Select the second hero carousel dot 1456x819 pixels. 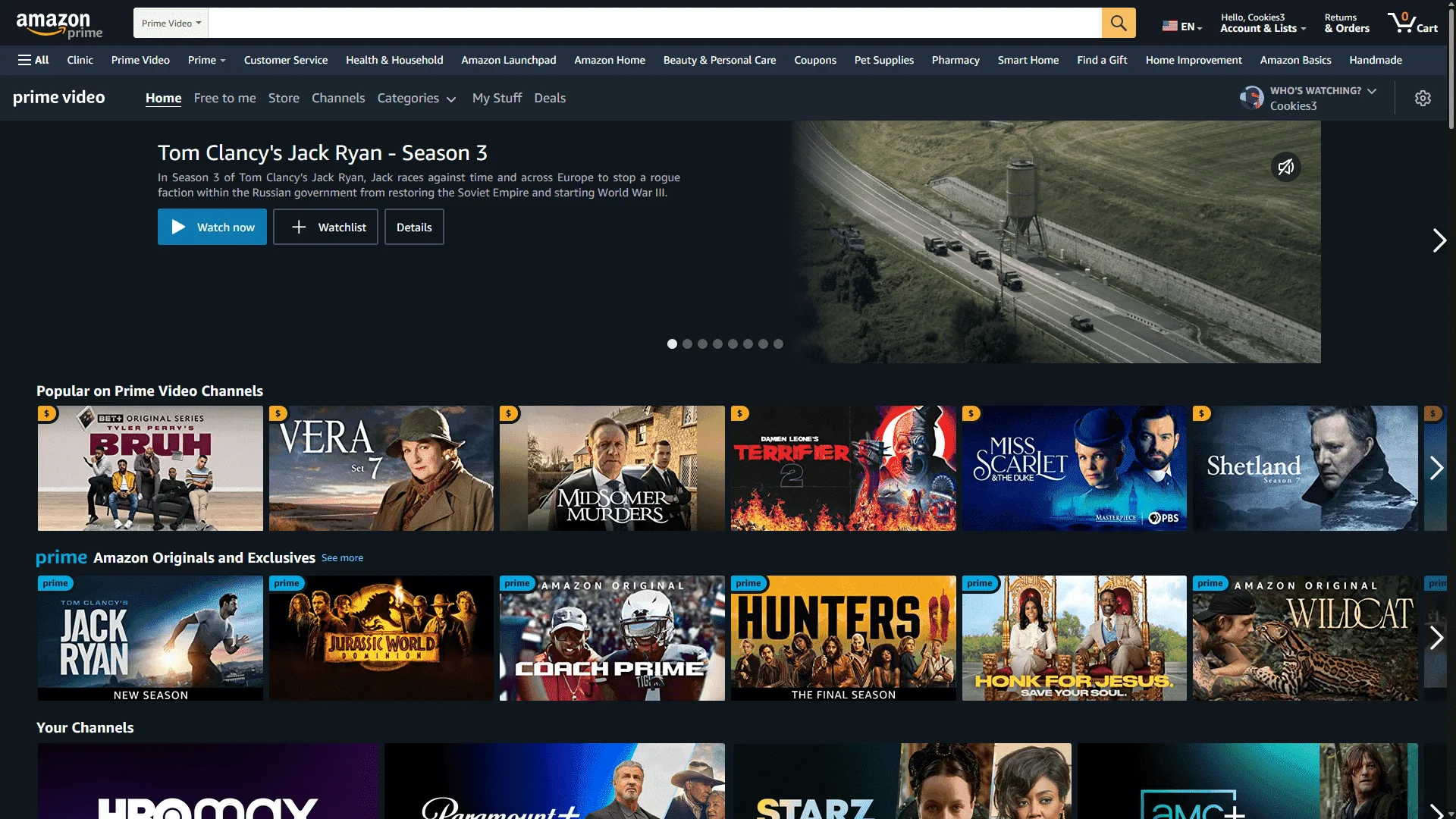click(687, 344)
